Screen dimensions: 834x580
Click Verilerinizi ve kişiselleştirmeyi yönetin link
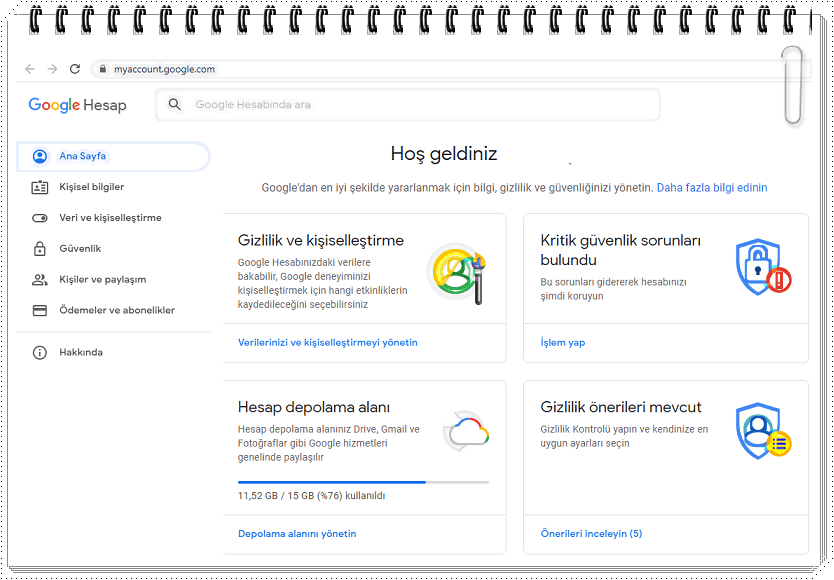(x=328, y=343)
